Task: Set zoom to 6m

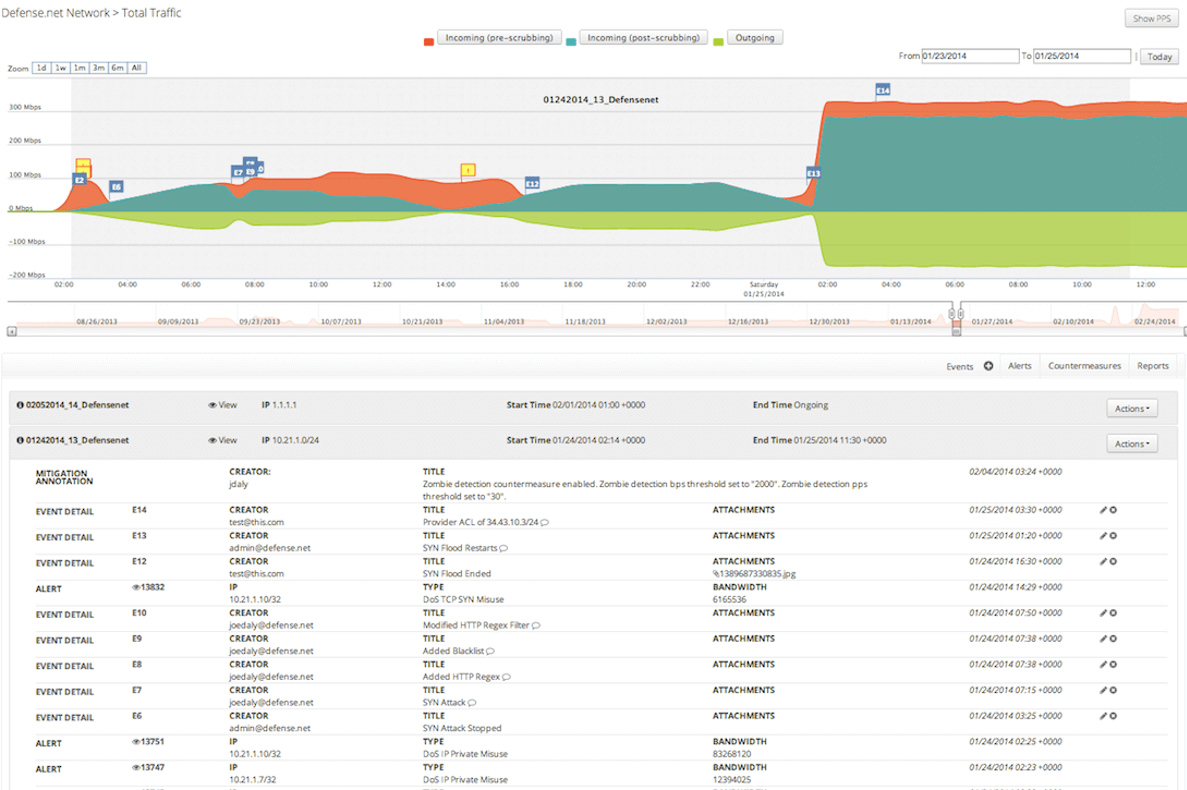Action: [117, 68]
